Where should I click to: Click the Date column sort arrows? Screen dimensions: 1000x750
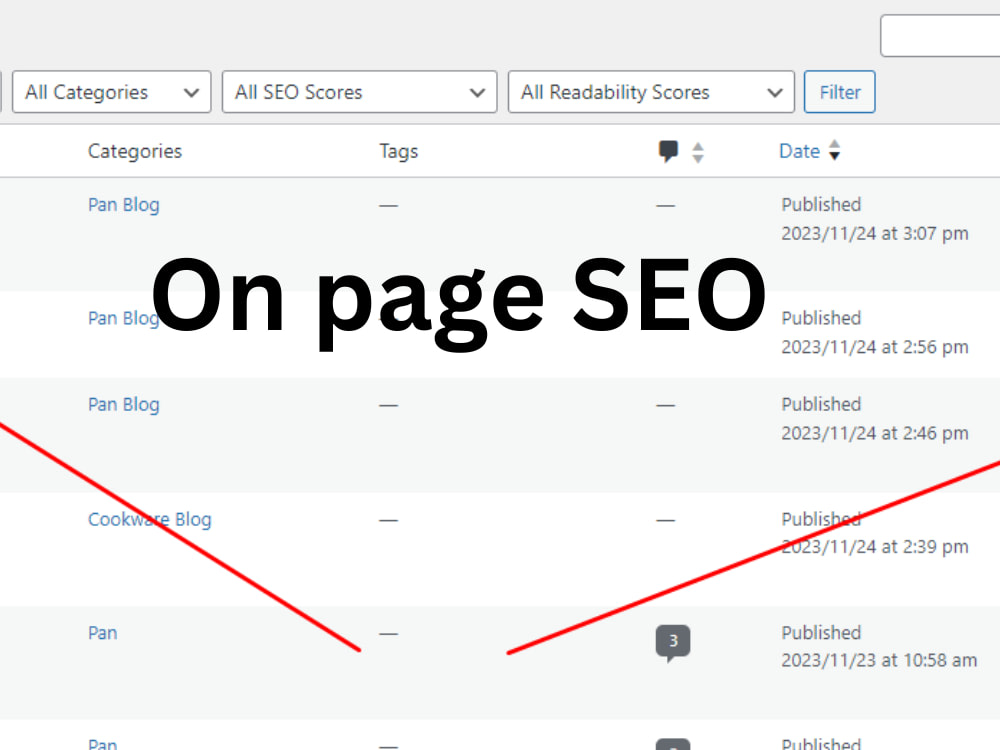pyautogui.click(x=834, y=151)
